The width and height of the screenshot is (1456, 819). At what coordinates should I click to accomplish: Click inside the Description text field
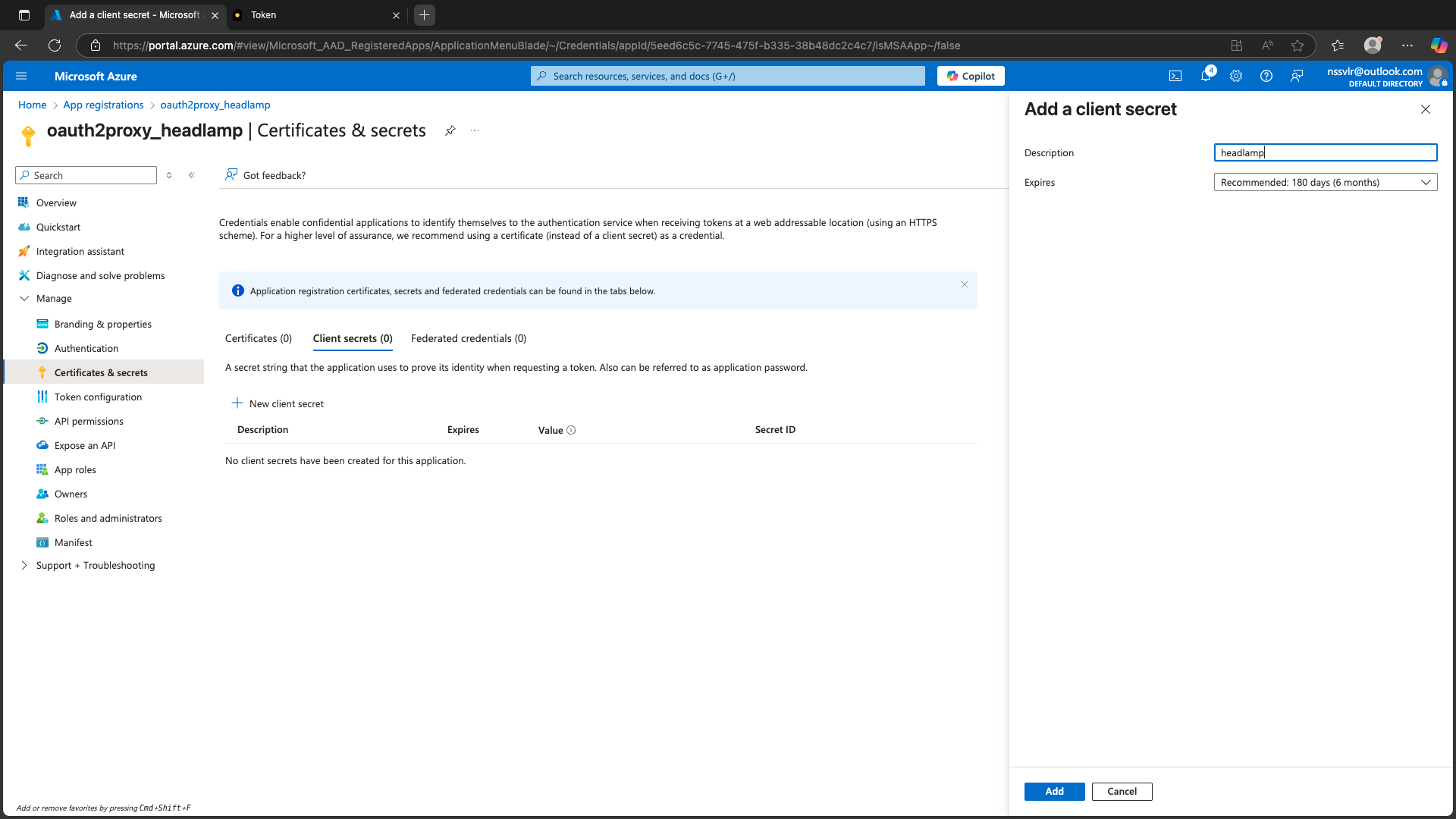pos(1325,152)
